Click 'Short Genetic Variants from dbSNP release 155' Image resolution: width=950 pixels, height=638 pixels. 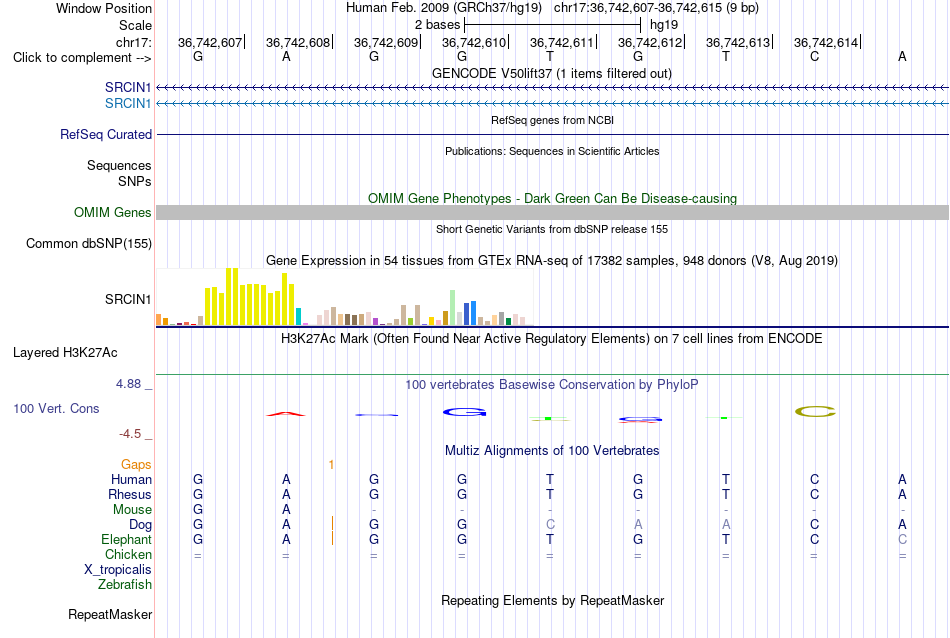point(552,229)
